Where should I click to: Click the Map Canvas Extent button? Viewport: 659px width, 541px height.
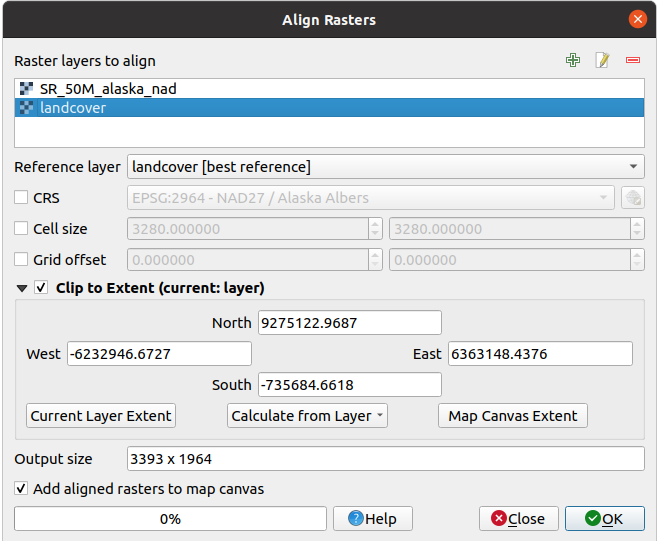click(x=512, y=416)
